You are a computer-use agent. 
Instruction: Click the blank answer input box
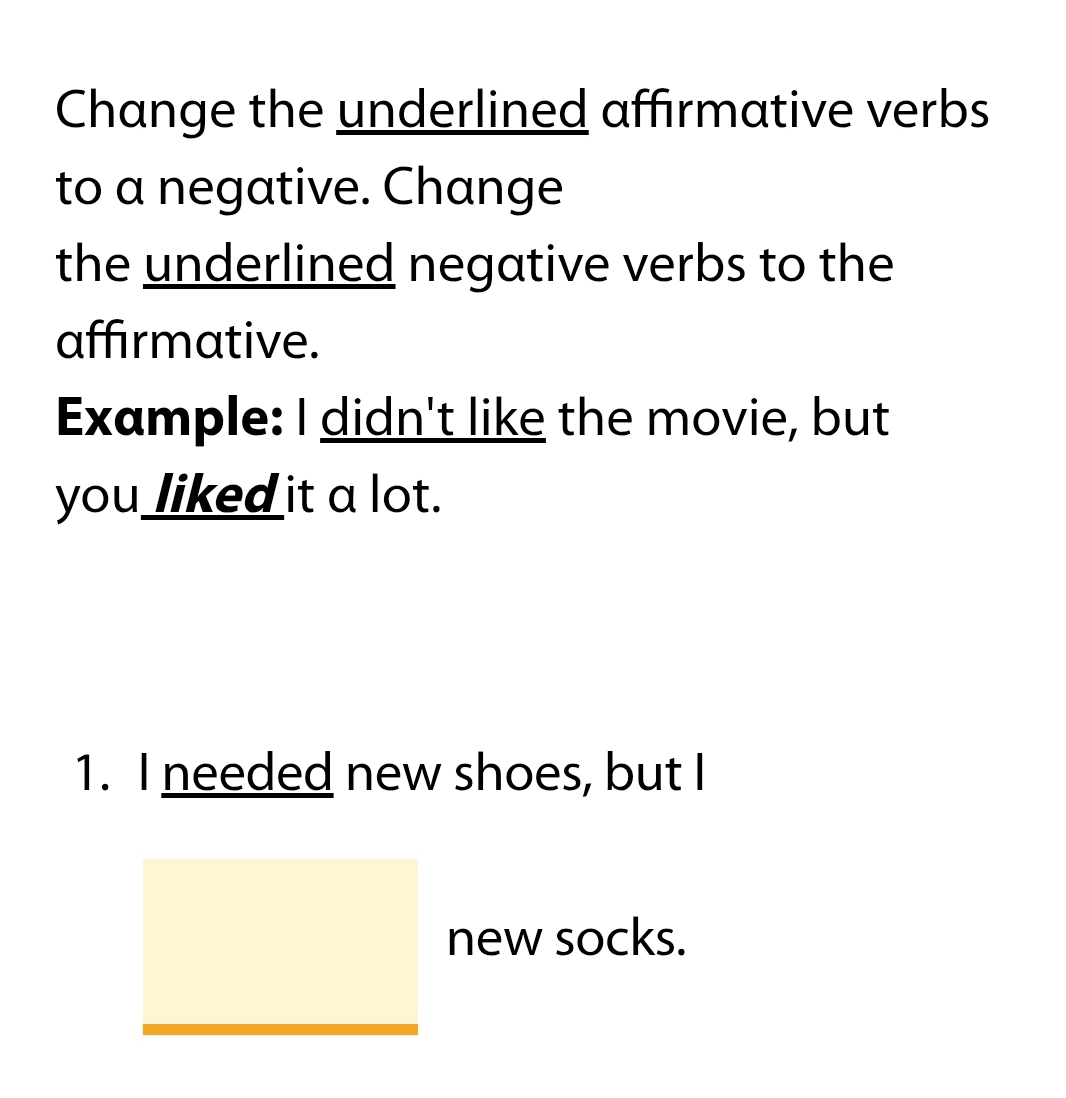(x=280, y=940)
